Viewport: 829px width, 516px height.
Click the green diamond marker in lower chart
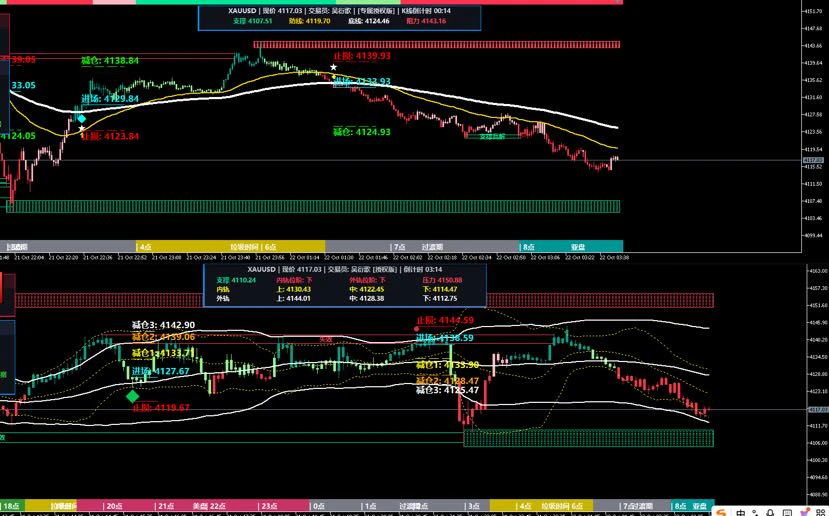point(133,395)
